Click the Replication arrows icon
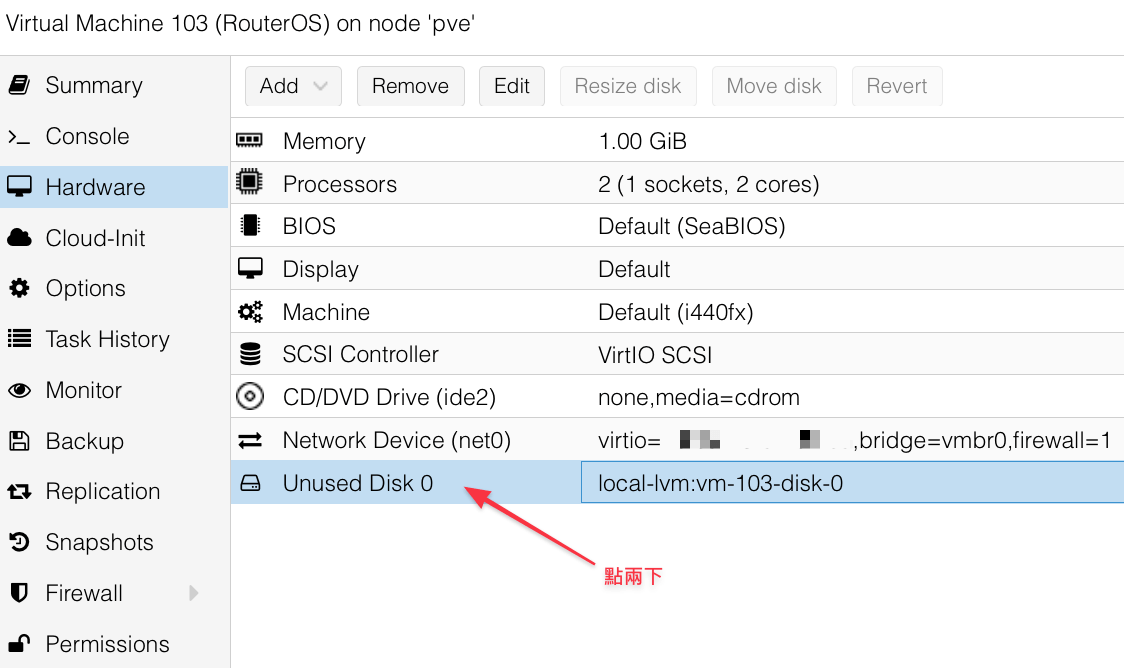Screen dimensions: 1124x668 coord(19,492)
